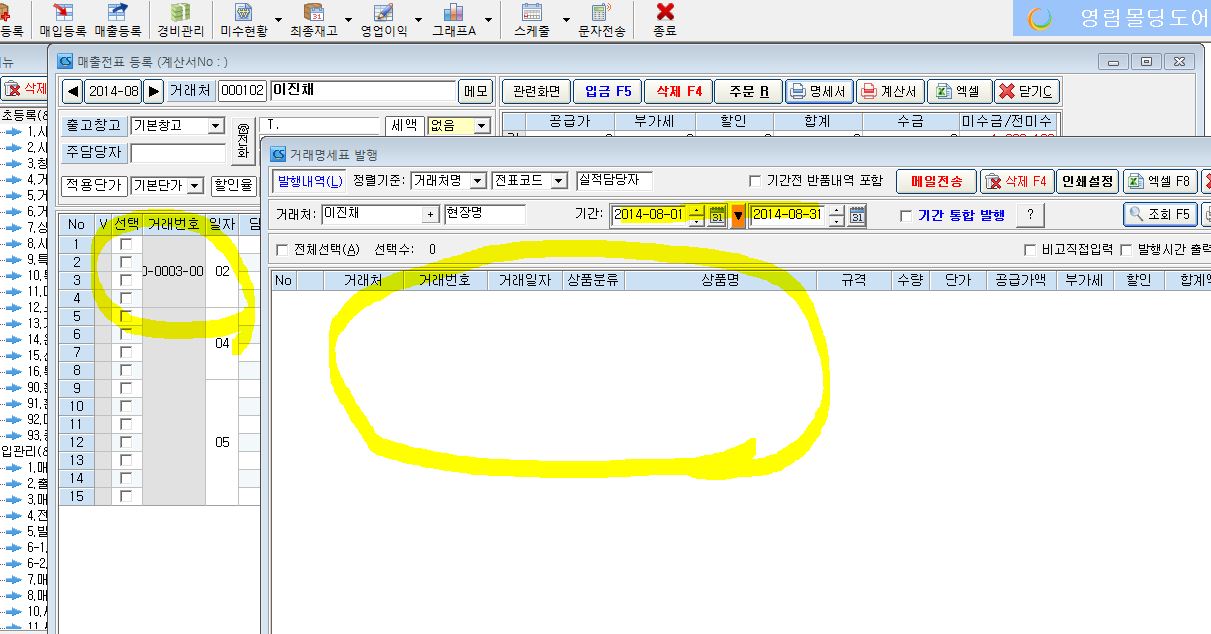Image resolution: width=1211 pixels, height=634 pixels.
Task: Click the 거래처 column header in results grid
Action: (363, 281)
